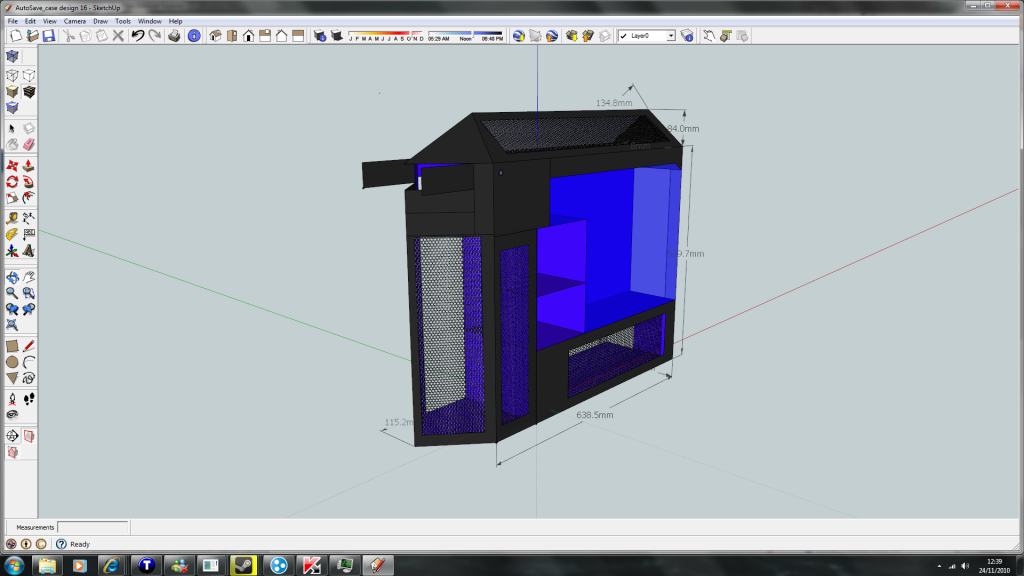
Task: Click the Windows Start button
Action: pos(15,565)
